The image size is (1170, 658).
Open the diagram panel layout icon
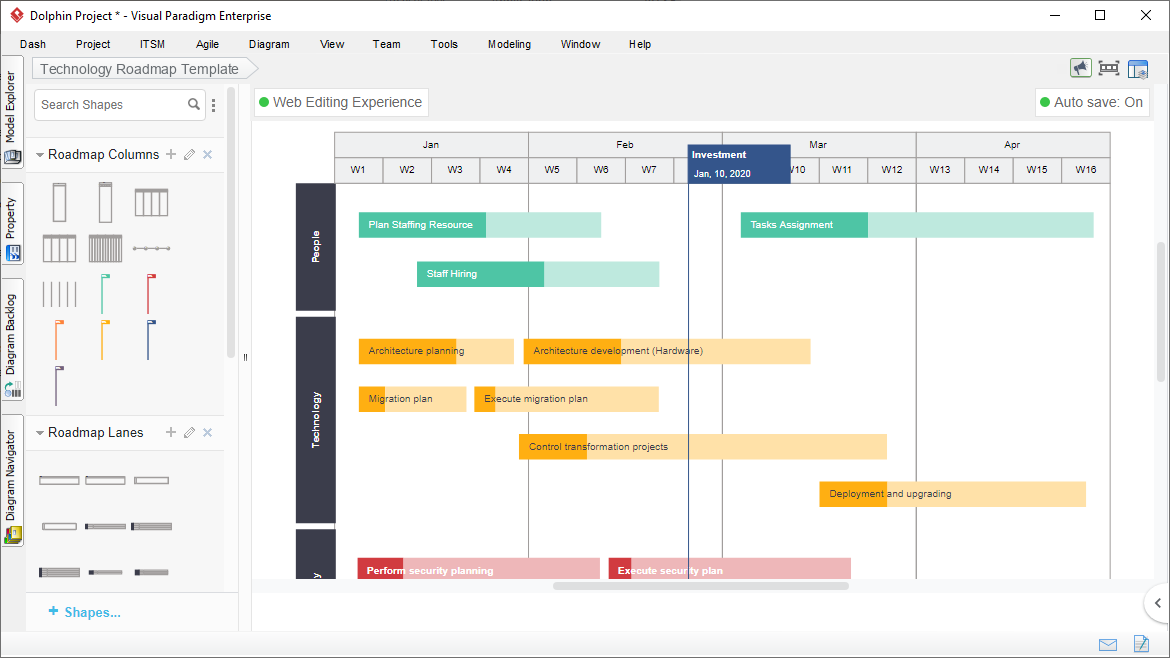coord(1138,69)
